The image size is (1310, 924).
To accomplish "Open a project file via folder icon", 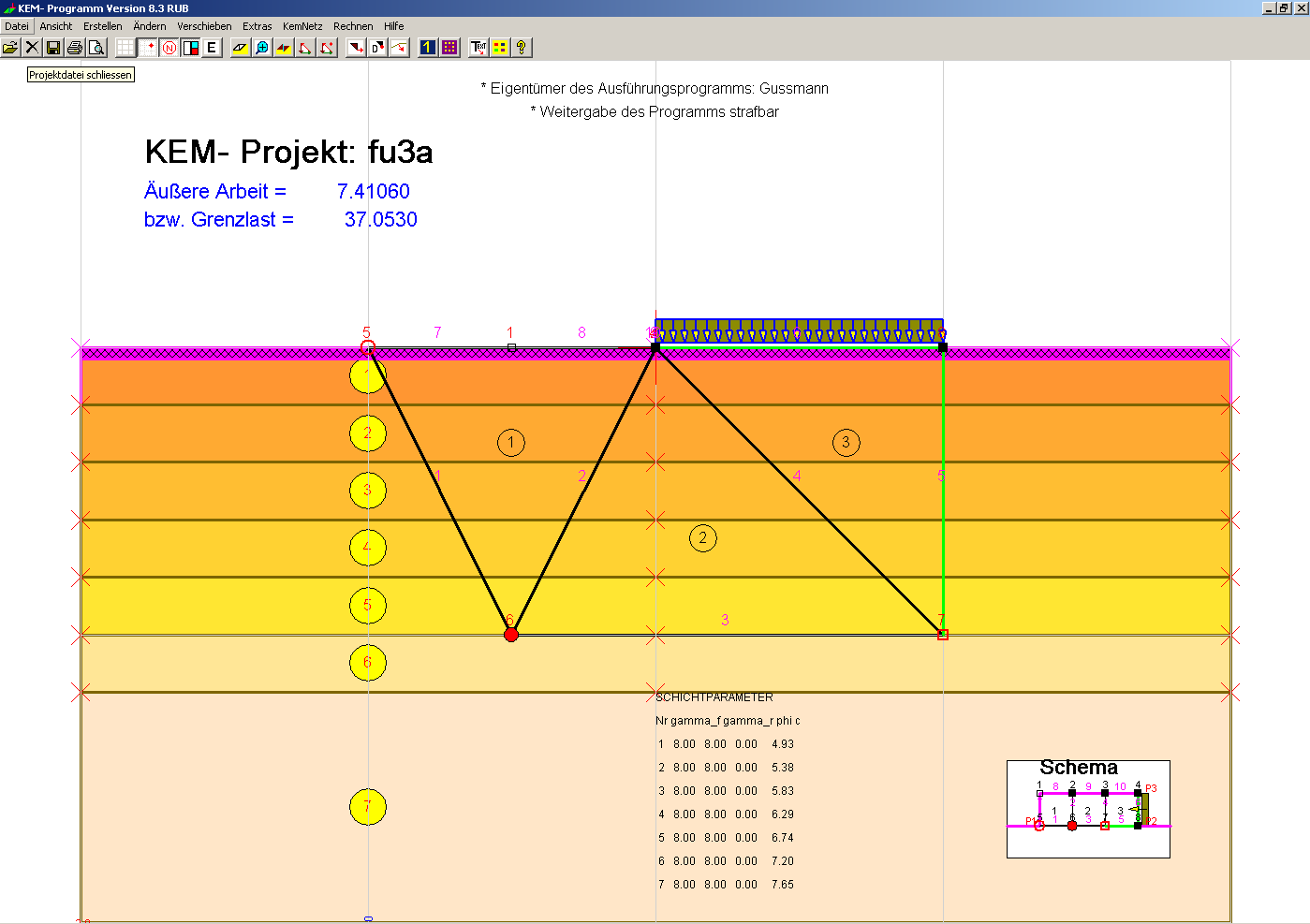I will [x=10, y=47].
